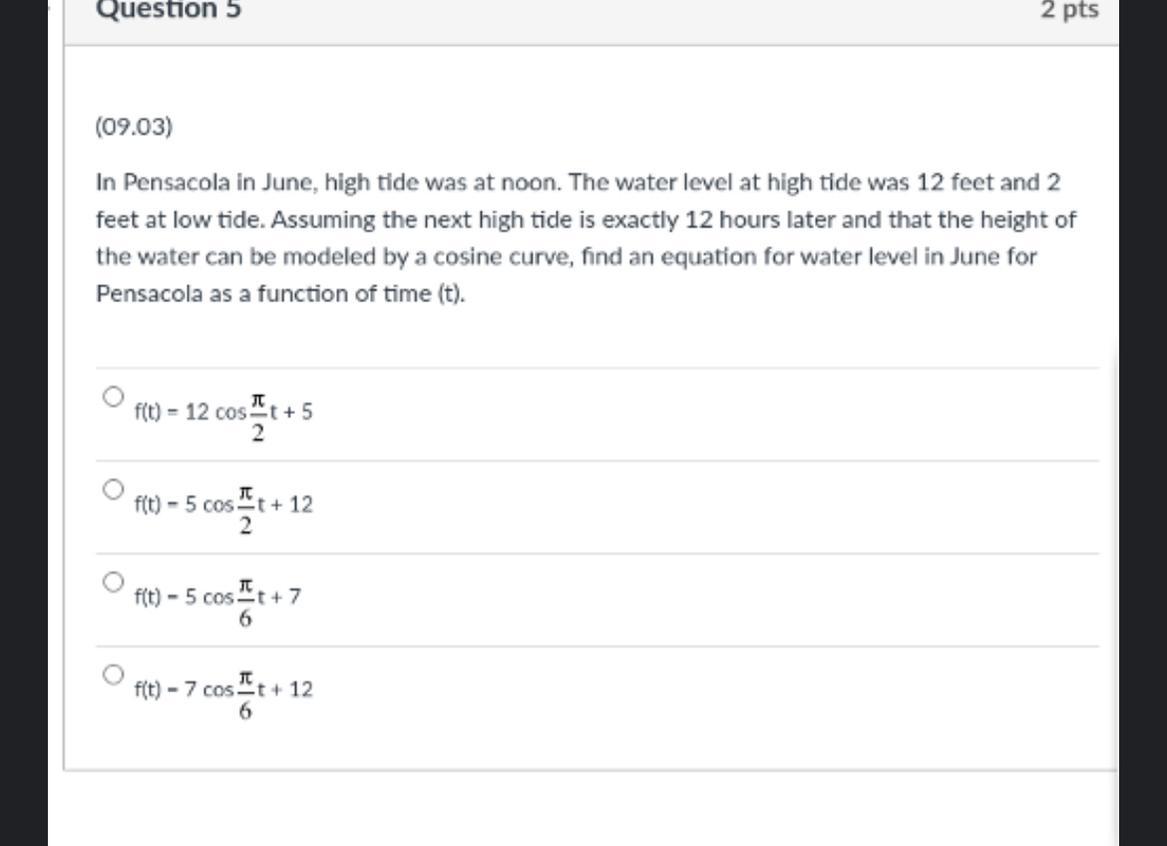This screenshot has width=1167, height=846.
Task: Select the formula text of the first option
Action: coord(222,412)
